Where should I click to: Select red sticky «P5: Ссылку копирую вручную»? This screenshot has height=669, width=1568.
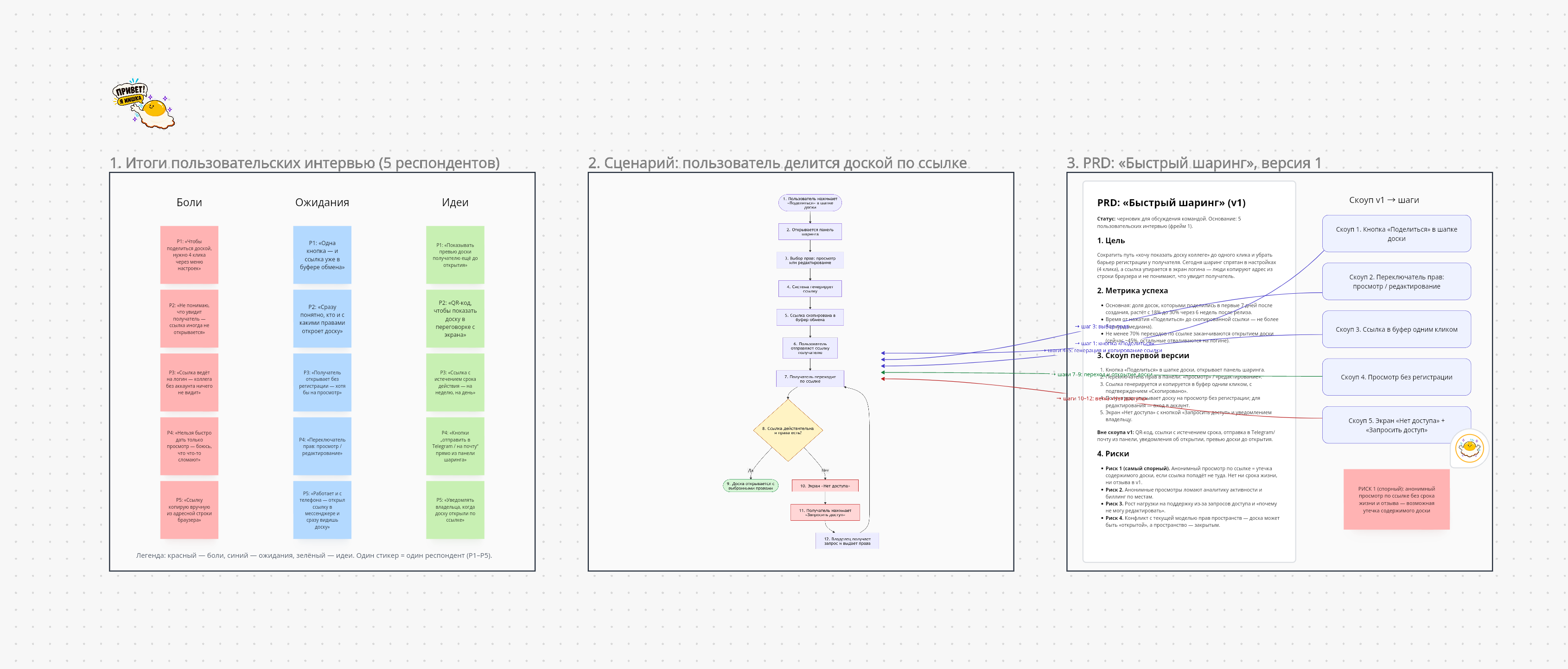(x=189, y=510)
